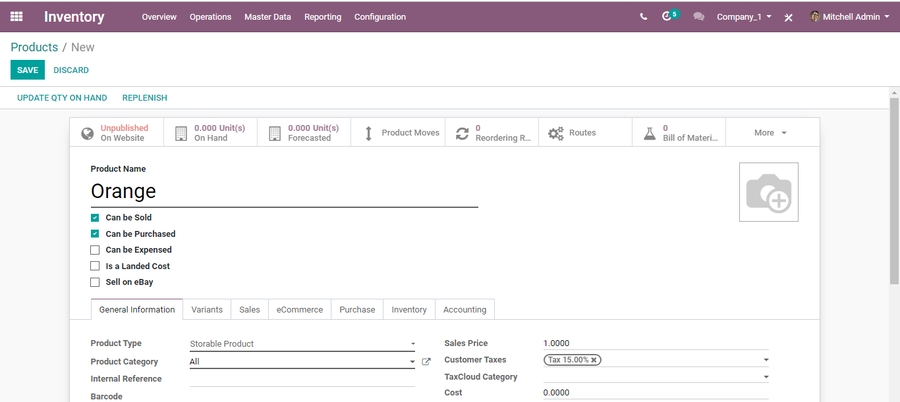Tick the Sell on eBay checkbox
Image resolution: width=900 pixels, height=402 pixels.
click(x=95, y=283)
